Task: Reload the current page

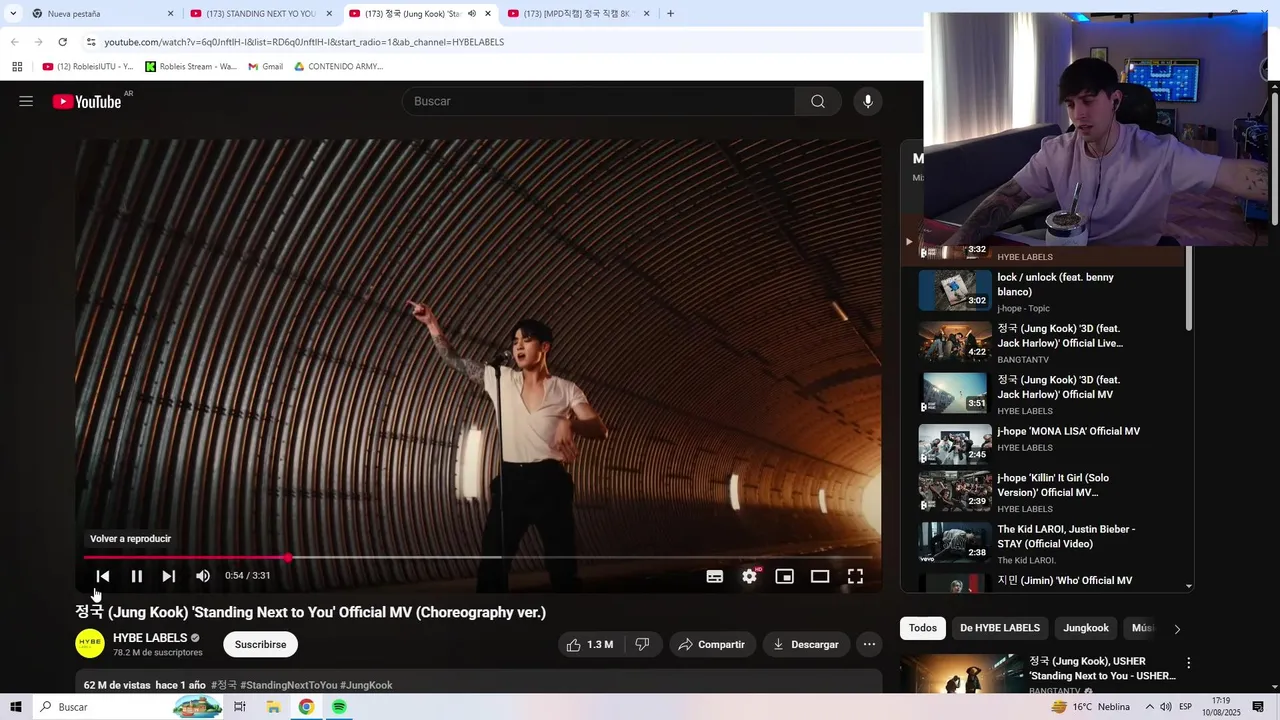Action: tap(62, 42)
